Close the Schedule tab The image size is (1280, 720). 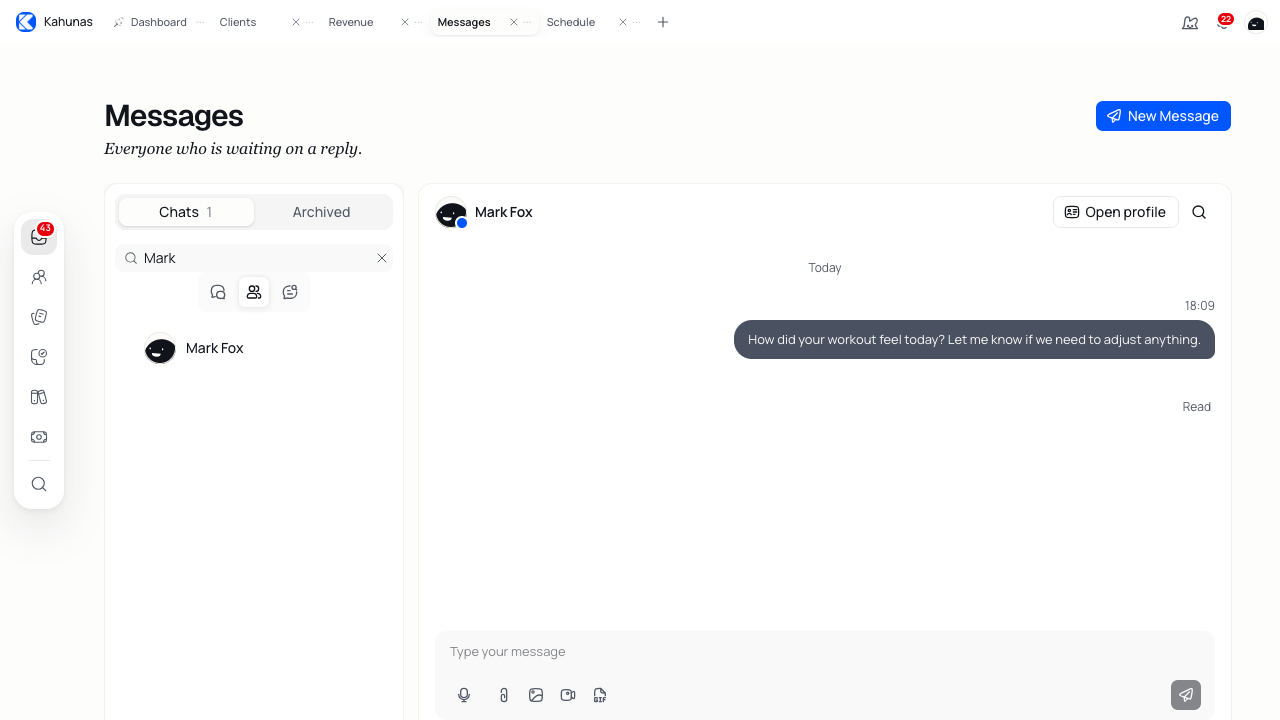click(623, 22)
